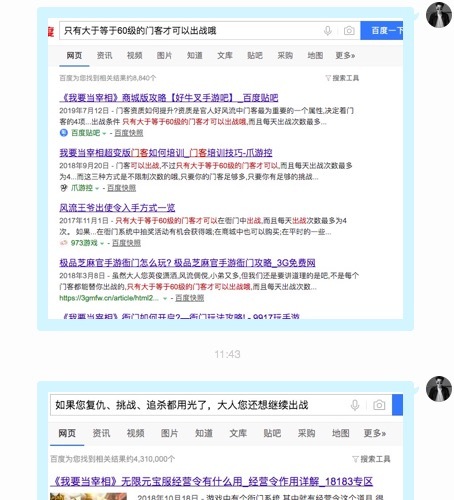Image resolution: width=454 pixels, height=500 pixels.
Task: Click microphone icon in second search box
Action: [x=355, y=405]
